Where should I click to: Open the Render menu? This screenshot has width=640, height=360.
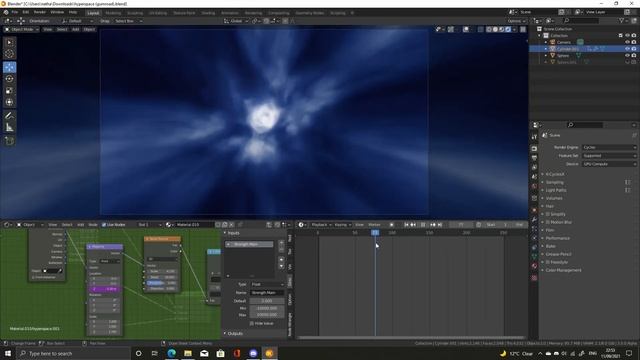(x=40, y=12)
